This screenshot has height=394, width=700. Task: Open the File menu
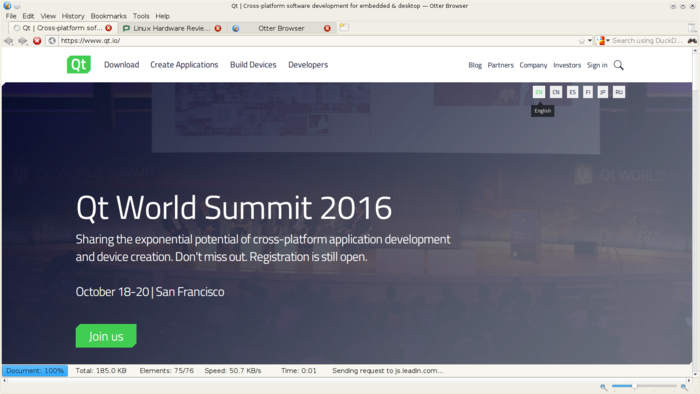pyautogui.click(x=11, y=16)
